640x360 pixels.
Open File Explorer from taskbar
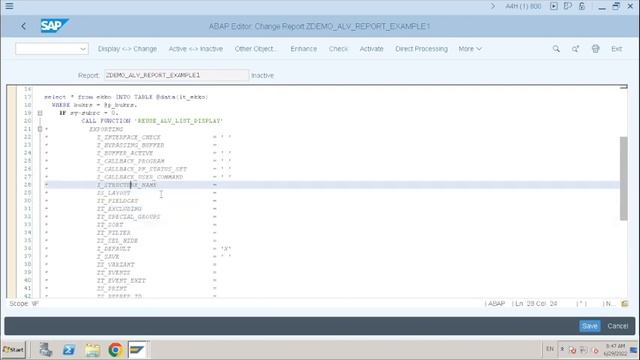pyautogui.click(x=92, y=350)
